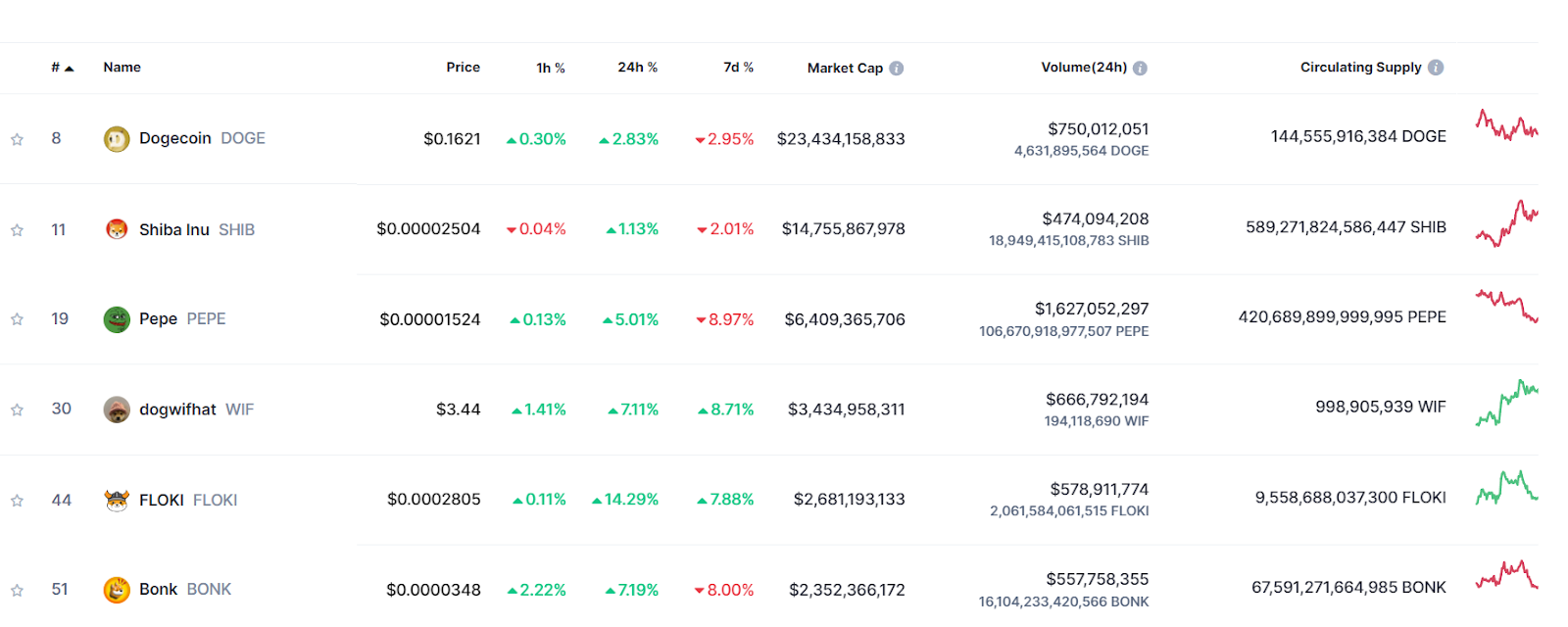
Task: Star FLOKI to add to watchlist
Action: [17, 501]
